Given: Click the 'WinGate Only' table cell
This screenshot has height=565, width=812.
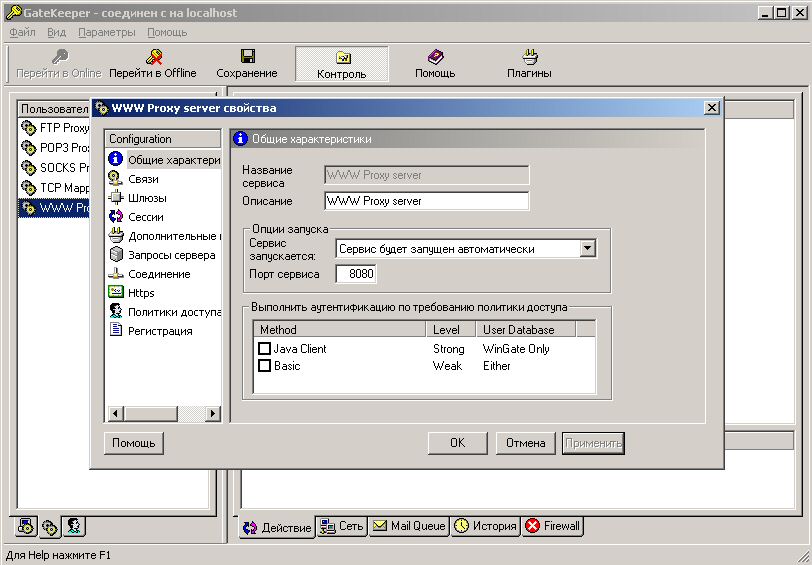Looking at the screenshot, I should click(516, 349).
